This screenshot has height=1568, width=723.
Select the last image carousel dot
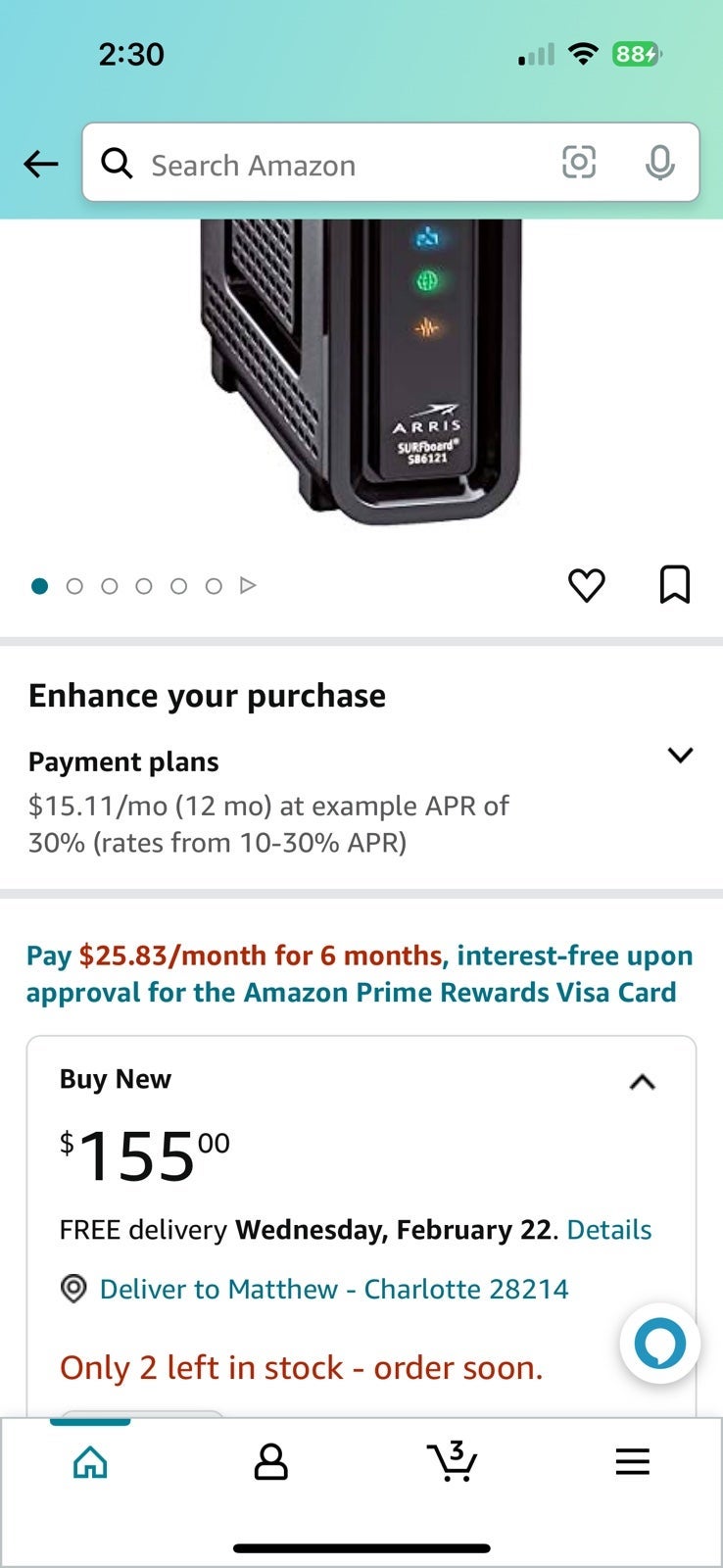tap(214, 586)
